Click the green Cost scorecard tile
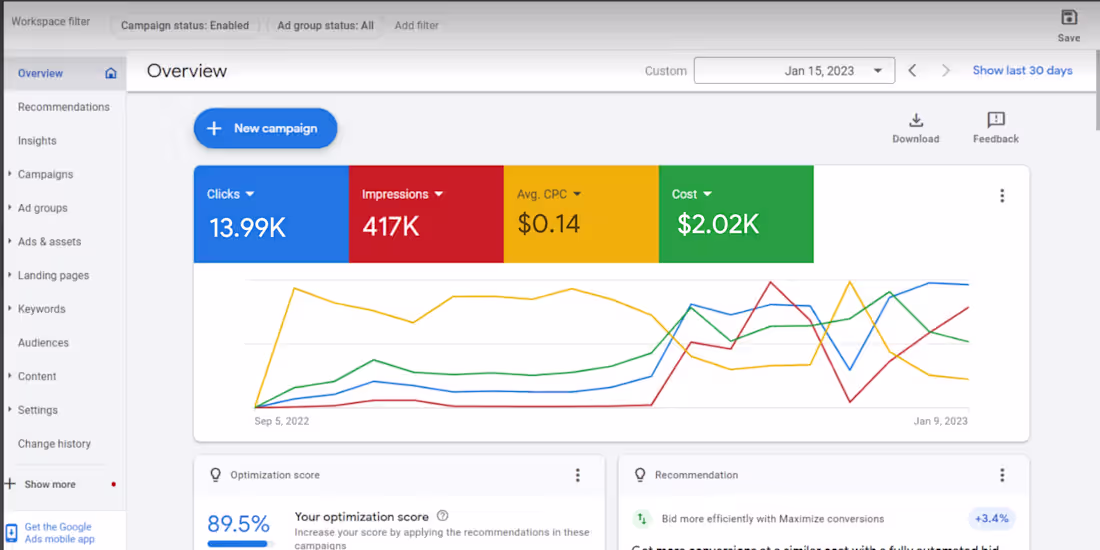The height and width of the screenshot is (550, 1100). pyautogui.click(x=736, y=214)
